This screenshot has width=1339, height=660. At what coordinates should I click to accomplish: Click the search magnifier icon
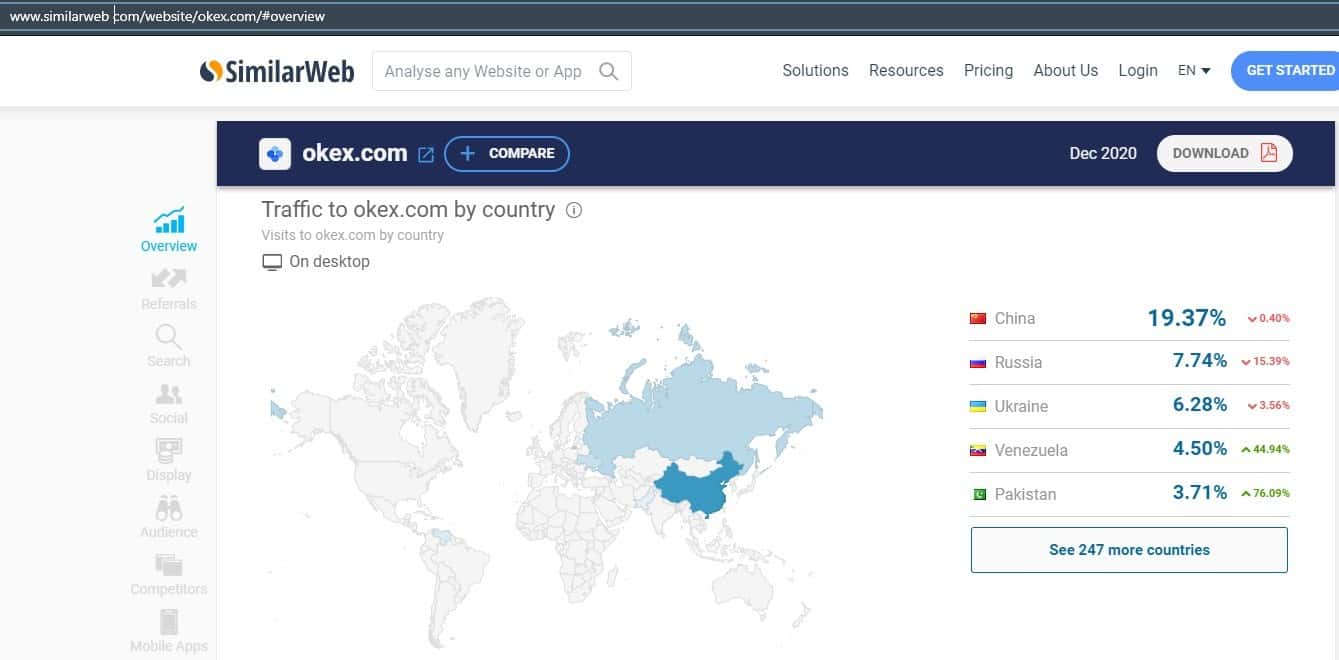(x=608, y=71)
